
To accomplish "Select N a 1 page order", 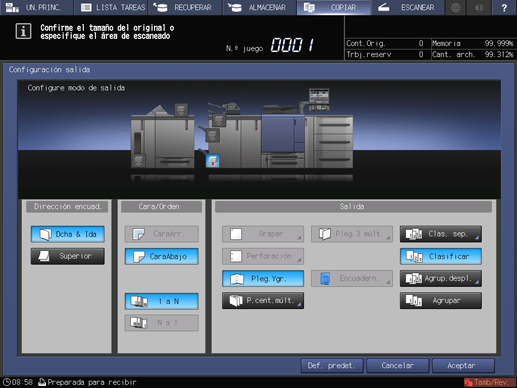I will [162, 323].
